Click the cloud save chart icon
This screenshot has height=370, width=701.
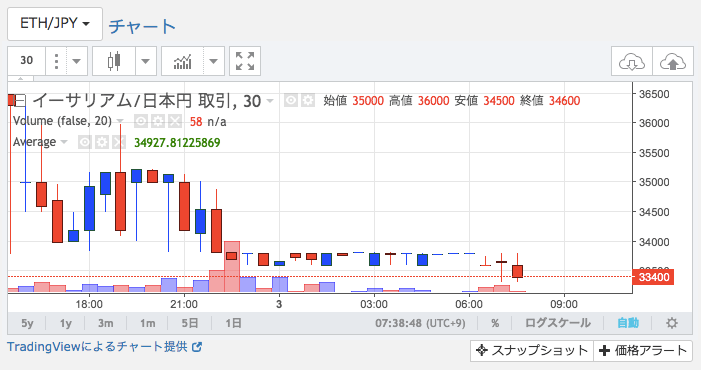point(673,62)
